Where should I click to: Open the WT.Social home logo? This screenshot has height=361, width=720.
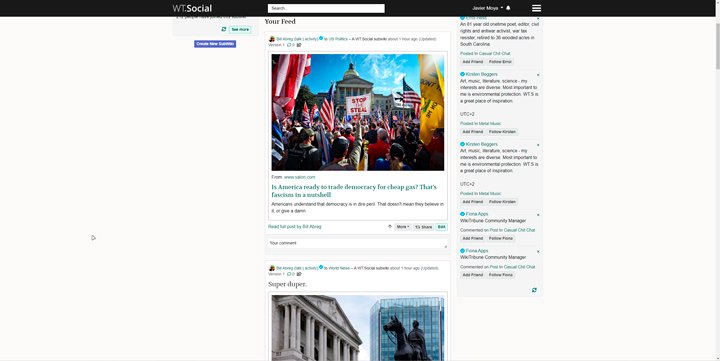(192, 8)
